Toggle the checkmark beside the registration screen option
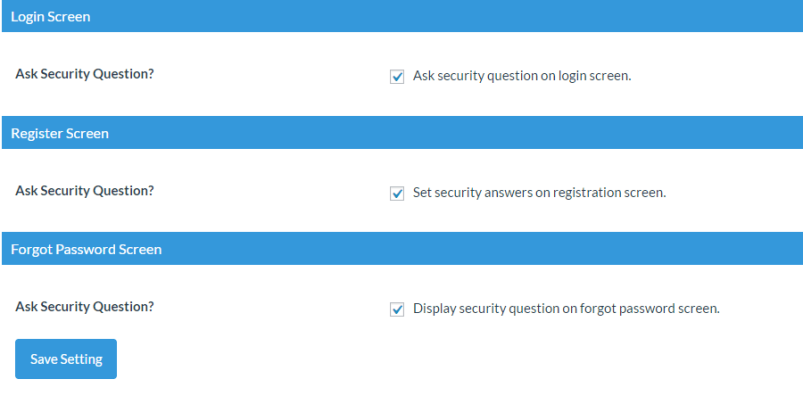 397,193
